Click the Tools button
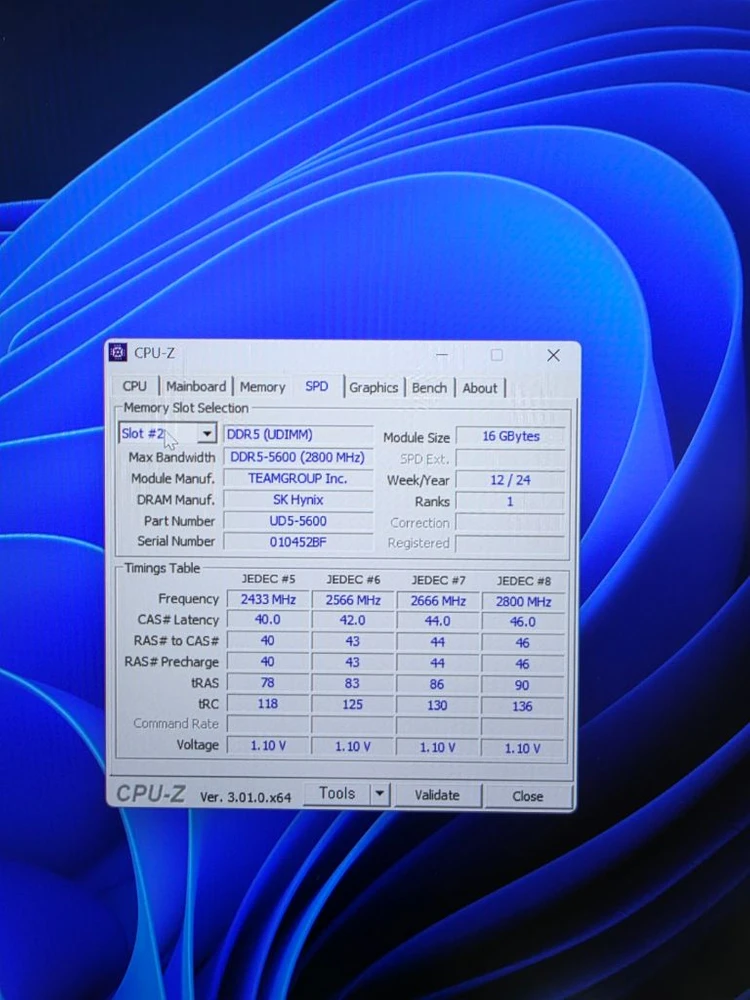This screenshot has height=1000, width=750. 337,793
